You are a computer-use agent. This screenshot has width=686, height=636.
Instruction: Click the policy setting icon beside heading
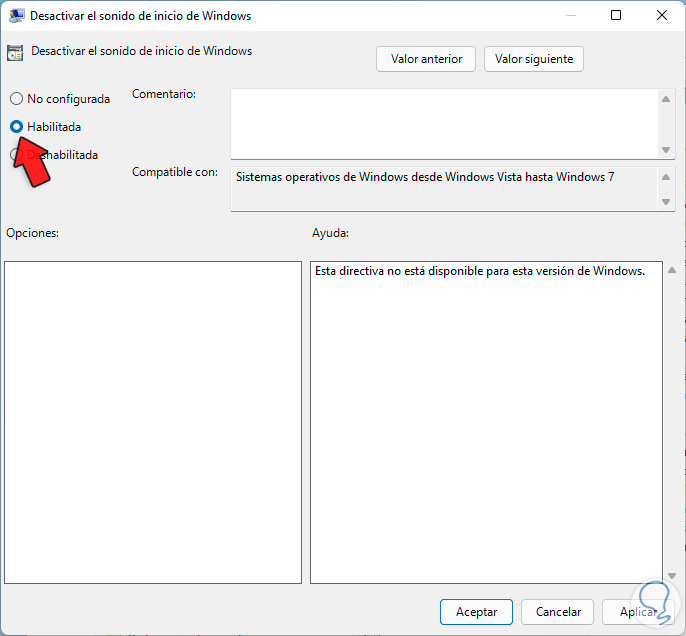[15, 53]
